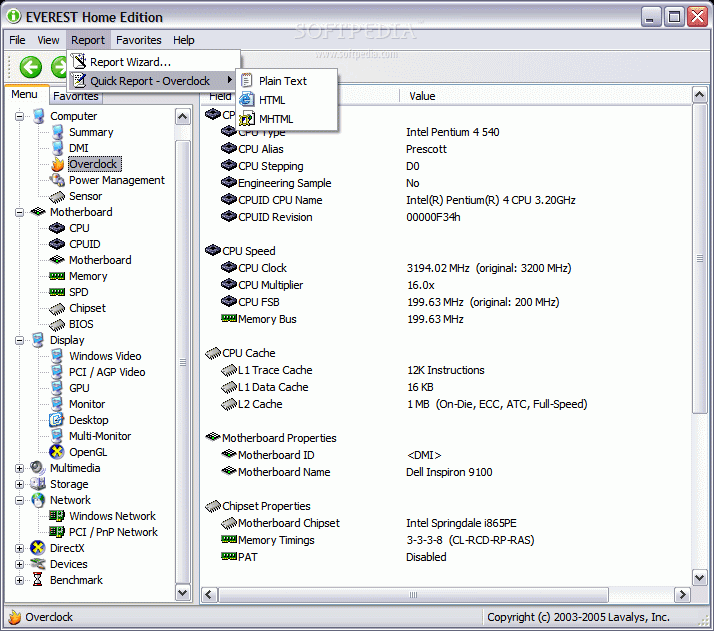714x631 pixels.
Task: Collapse the Network tree node
Action: (19, 500)
